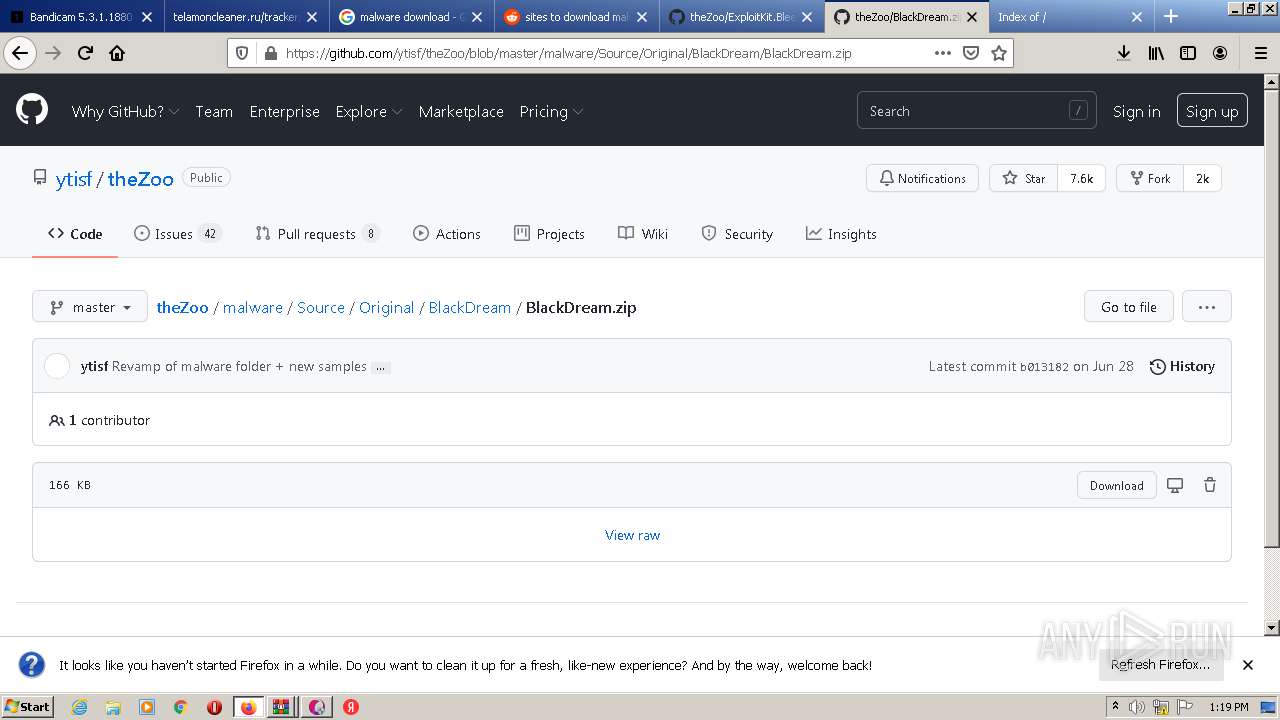The image size is (1280, 720).
Task: Show hidden system tray icons
Action: click(x=1116, y=707)
